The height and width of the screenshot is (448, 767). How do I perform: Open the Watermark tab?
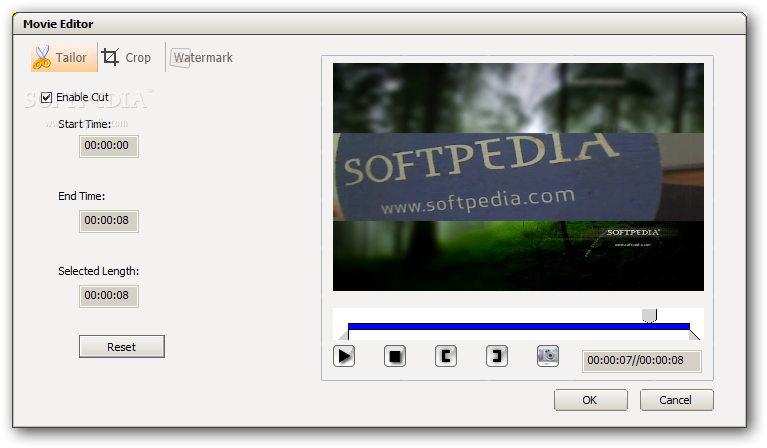point(202,57)
